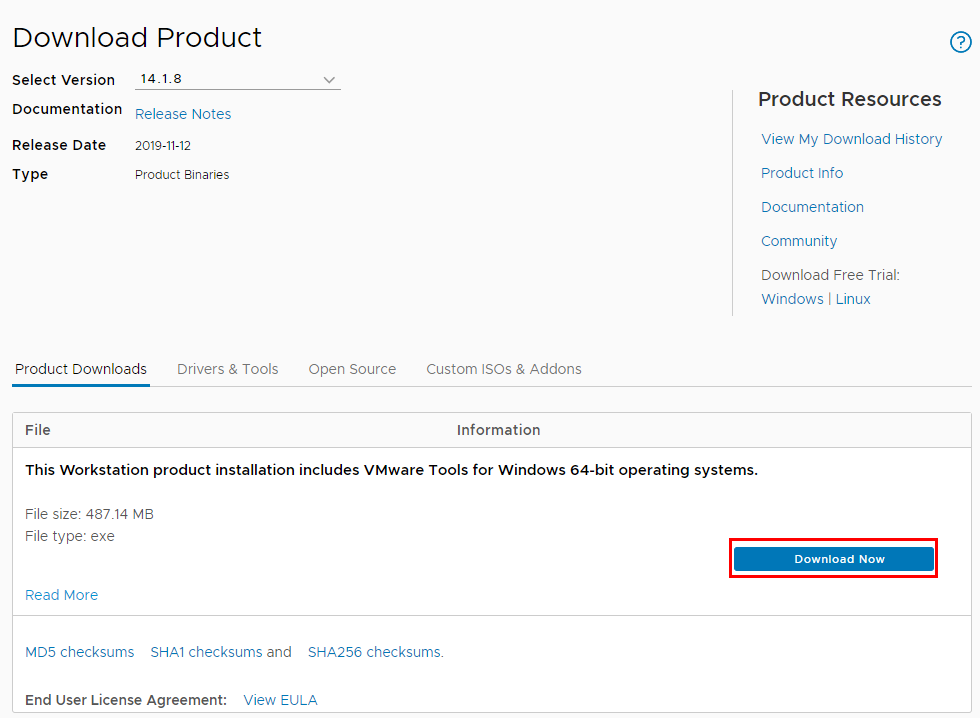The height and width of the screenshot is (718, 980).
Task: Open the Product Info link
Action: 802,173
